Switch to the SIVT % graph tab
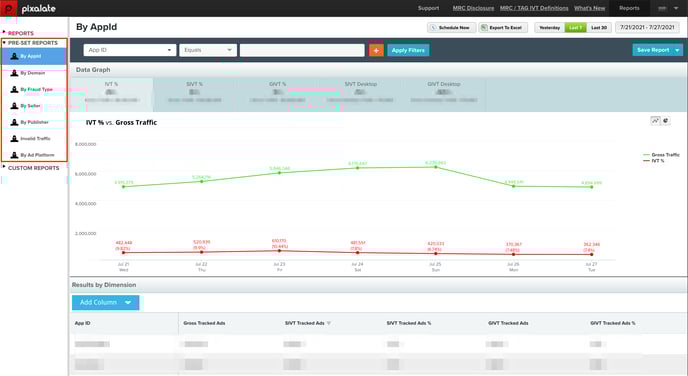 pos(194,94)
